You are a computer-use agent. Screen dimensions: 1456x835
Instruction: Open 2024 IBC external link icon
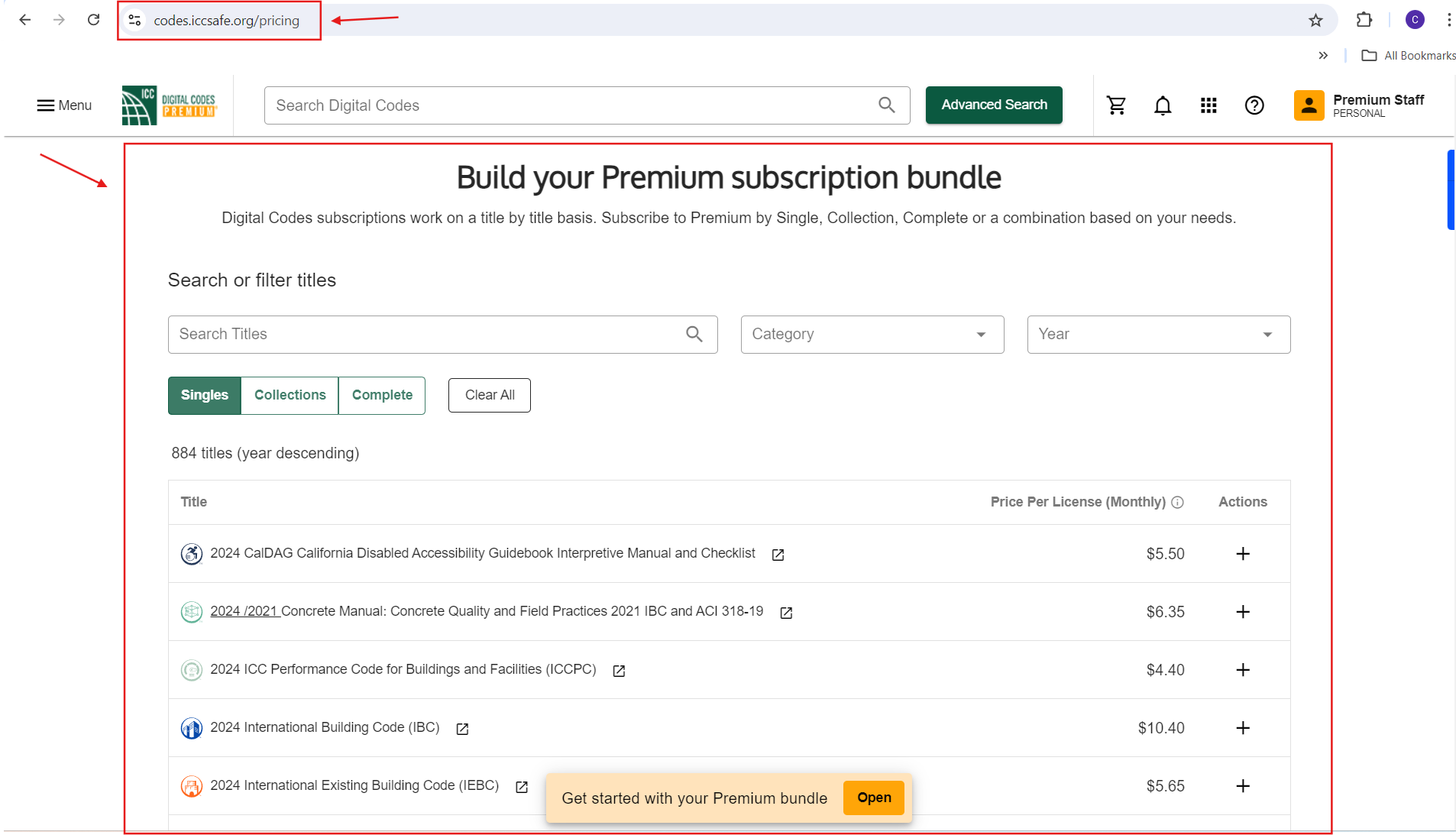tap(462, 729)
